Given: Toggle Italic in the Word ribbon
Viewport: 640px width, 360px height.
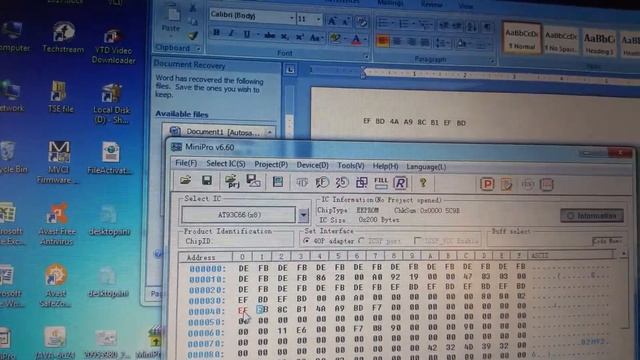Looking at the screenshot, I should (231, 34).
